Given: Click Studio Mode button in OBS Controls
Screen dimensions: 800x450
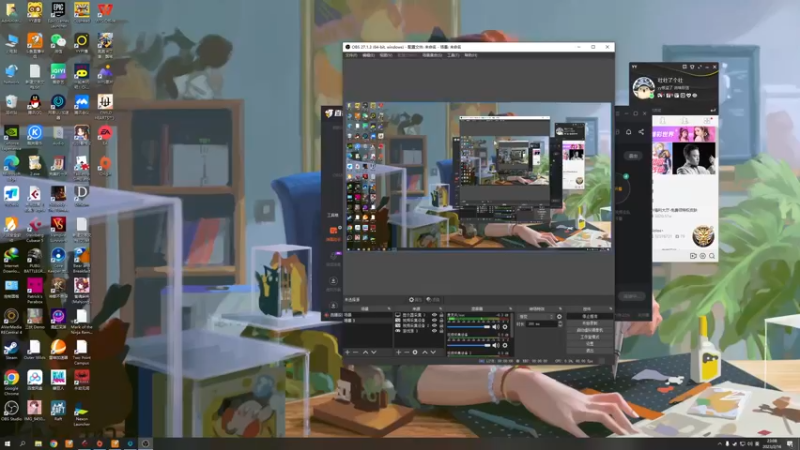Looking at the screenshot, I should click(x=590, y=337).
